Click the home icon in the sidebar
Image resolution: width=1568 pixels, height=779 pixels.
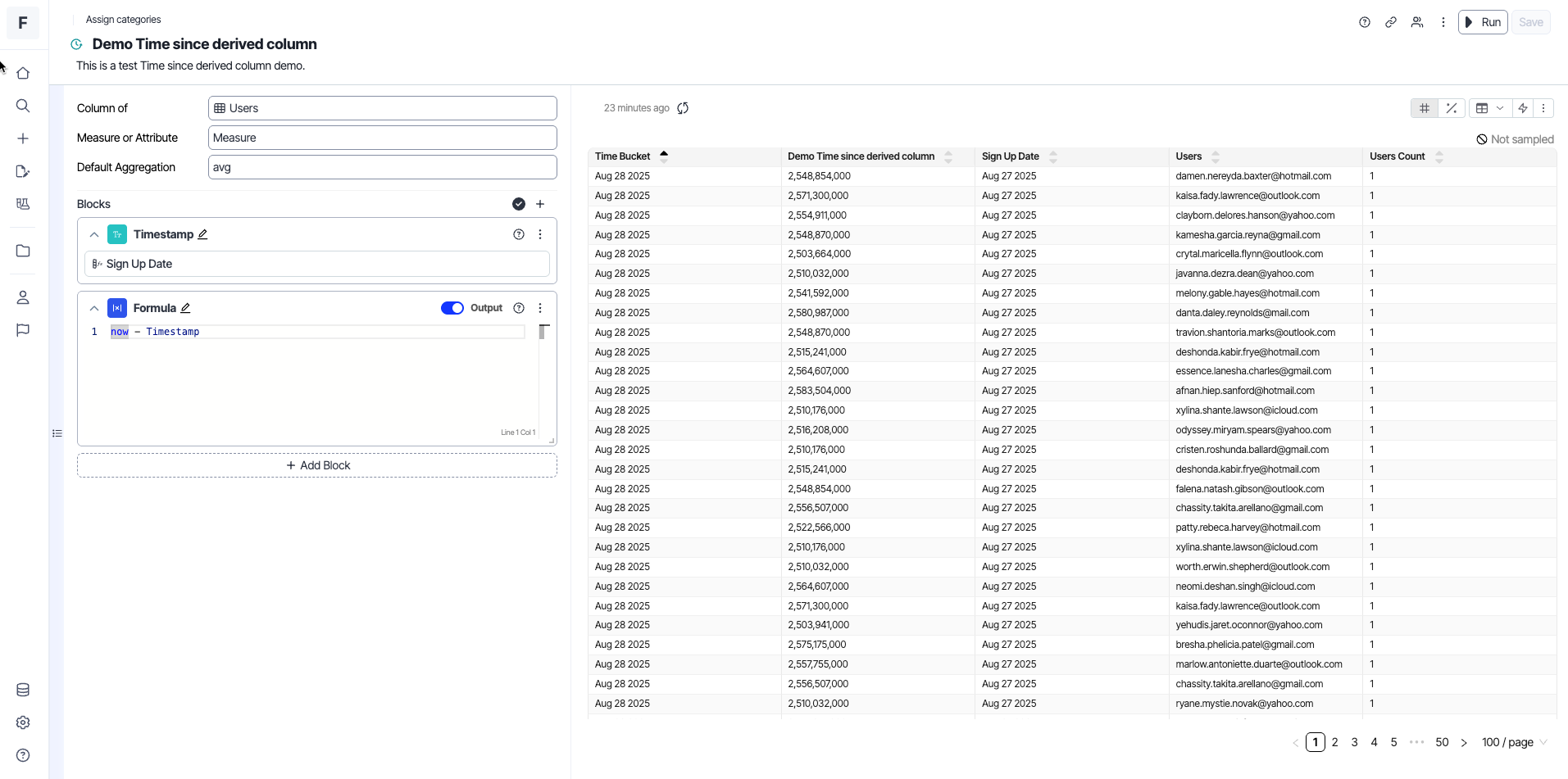(23, 74)
